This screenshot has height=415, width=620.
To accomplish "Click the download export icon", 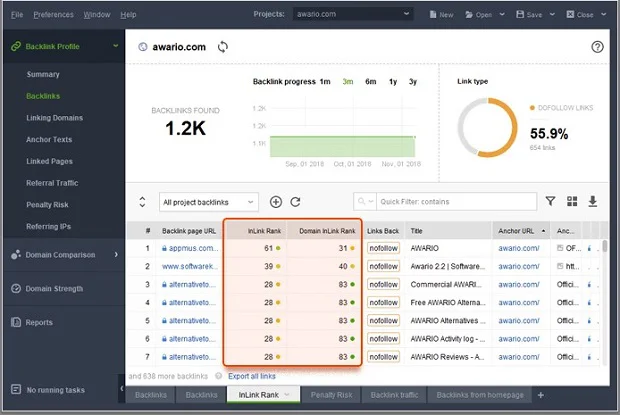I will point(593,202).
